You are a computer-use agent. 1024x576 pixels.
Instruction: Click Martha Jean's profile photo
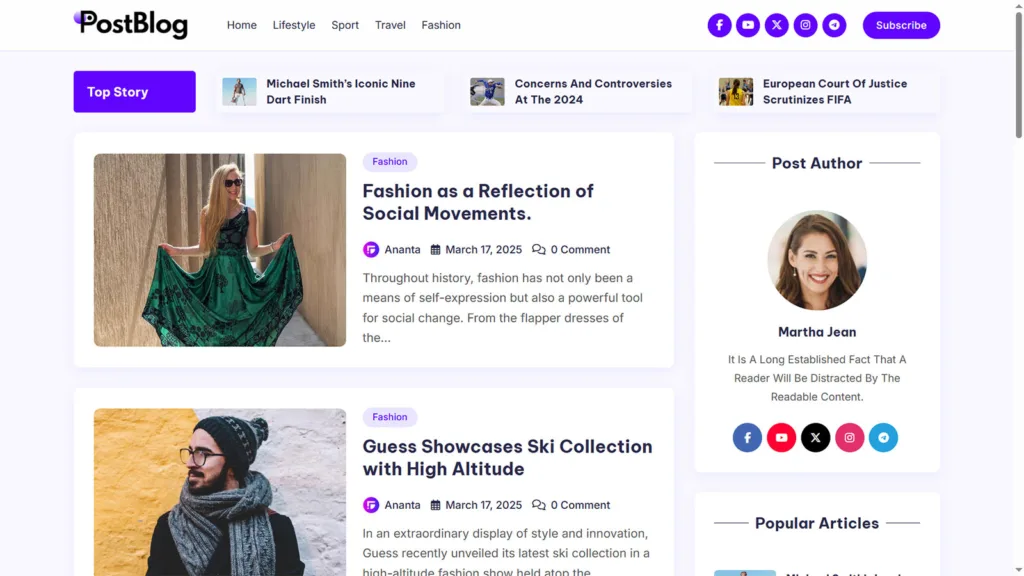[817, 260]
